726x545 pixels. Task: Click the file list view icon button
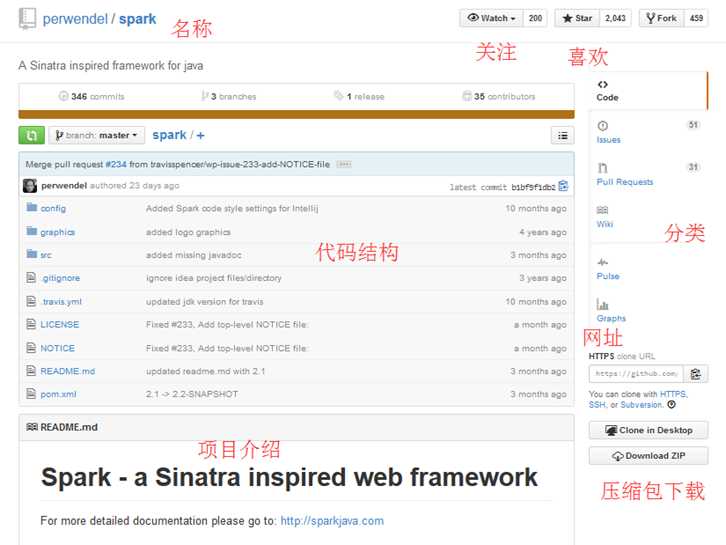(x=563, y=136)
